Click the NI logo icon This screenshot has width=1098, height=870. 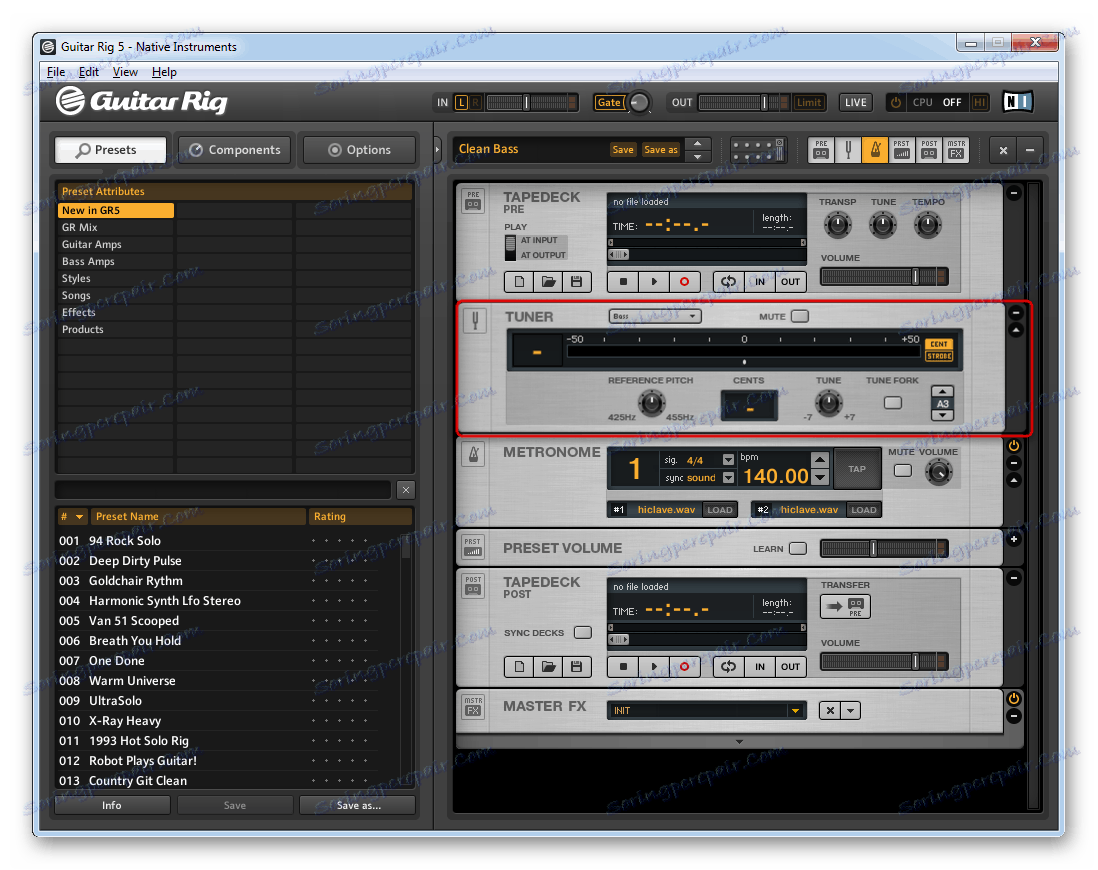1017,102
